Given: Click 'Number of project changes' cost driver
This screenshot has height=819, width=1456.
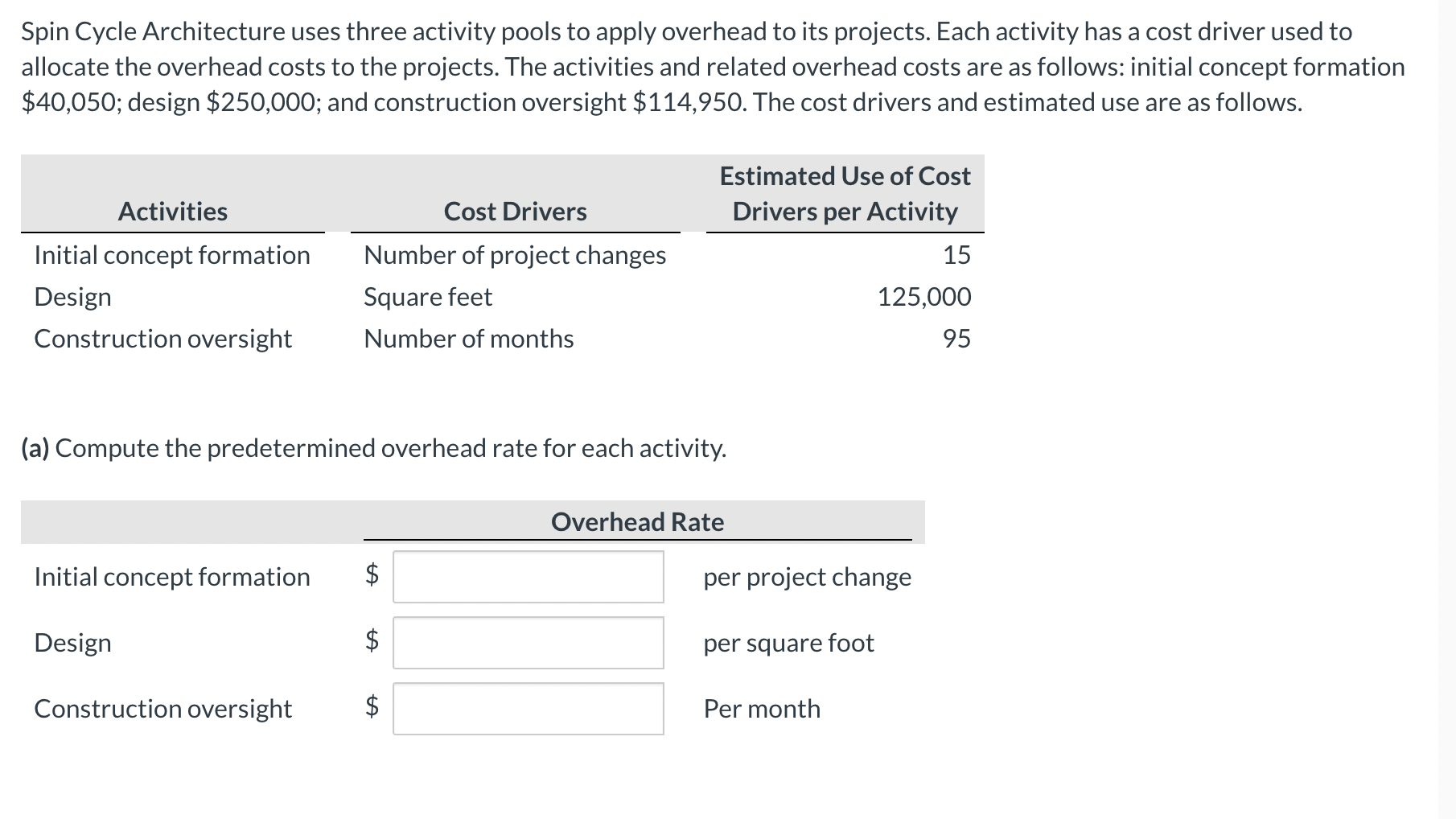Looking at the screenshot, I should point(515,255).
